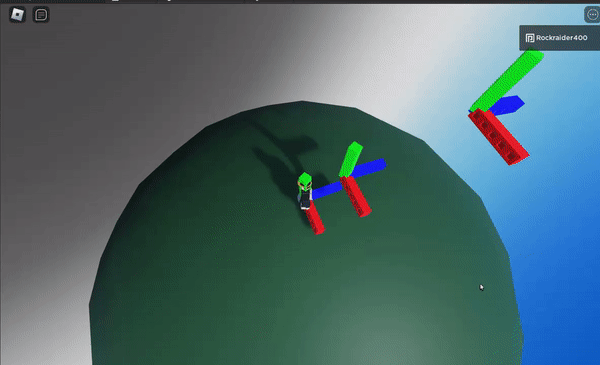Click the player avatar on the sphere
600x365 pixels.
pos(305,191)
